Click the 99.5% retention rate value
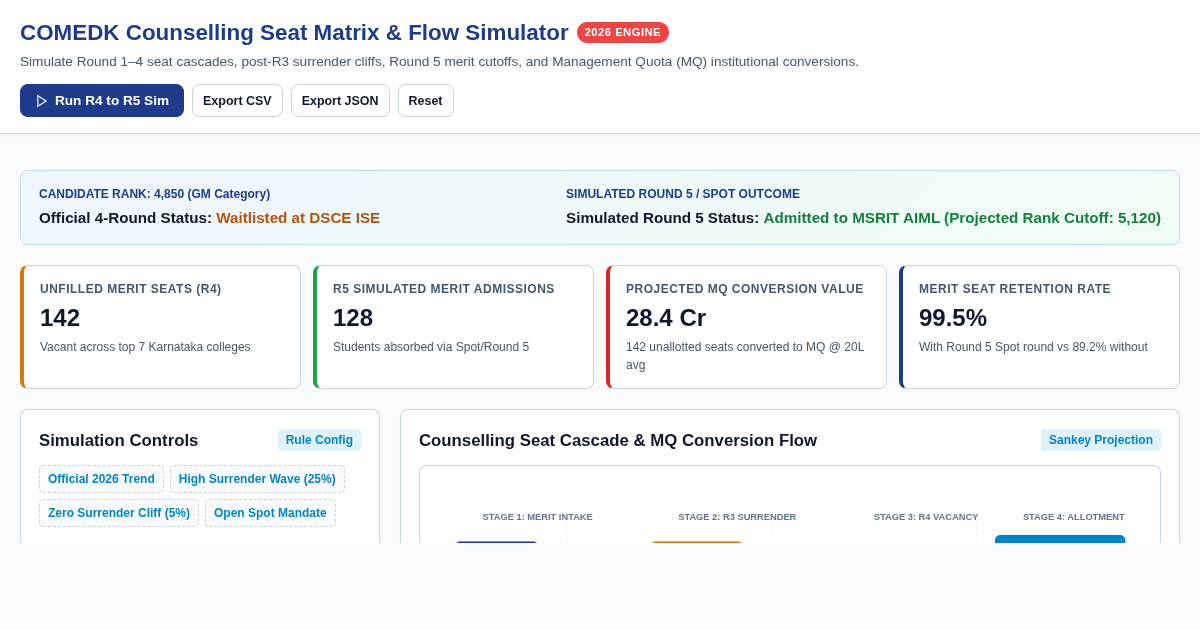Viewport: 1200px width, 630px height. coord(953,318)
